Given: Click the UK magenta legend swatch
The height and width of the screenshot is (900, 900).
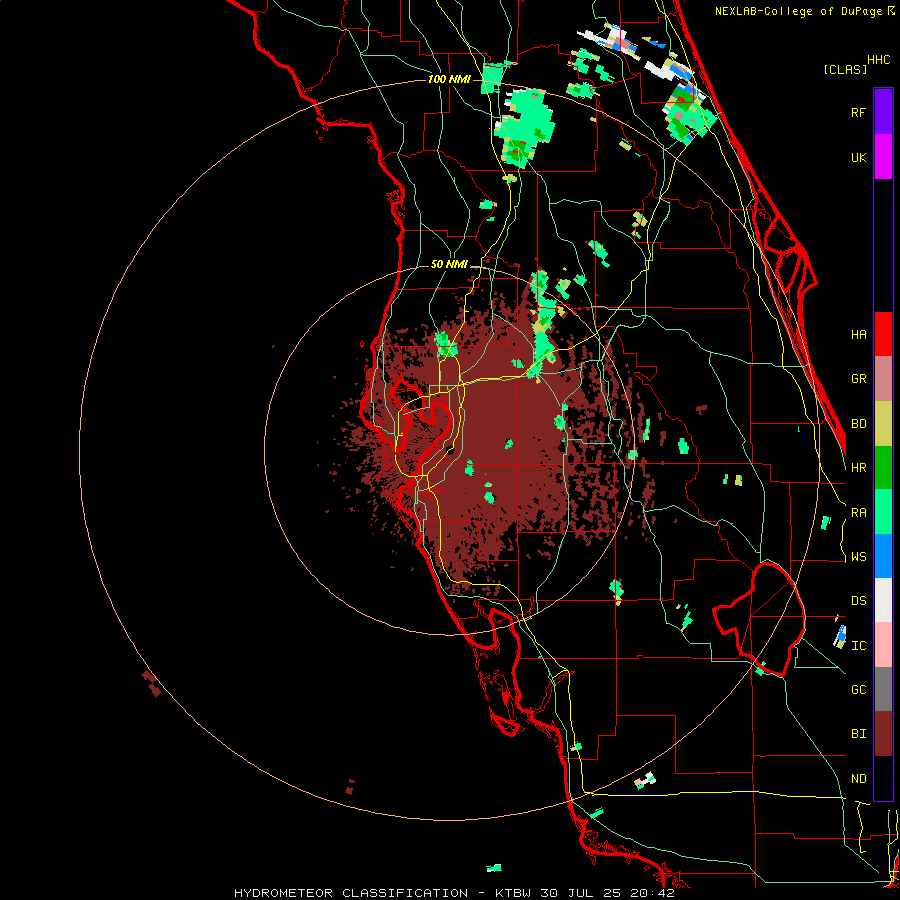Looking at the screenshot, I should [x=883, y=156].
